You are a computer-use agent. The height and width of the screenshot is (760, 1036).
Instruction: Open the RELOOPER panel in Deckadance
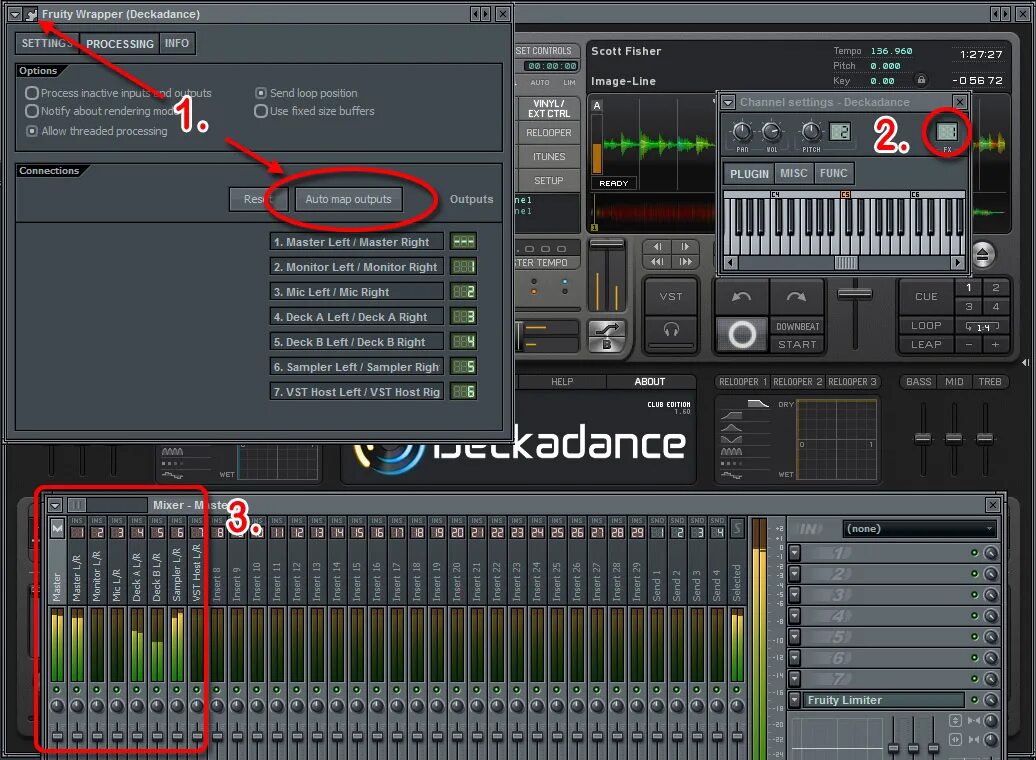pyautogui.click(x=548, y=133)
